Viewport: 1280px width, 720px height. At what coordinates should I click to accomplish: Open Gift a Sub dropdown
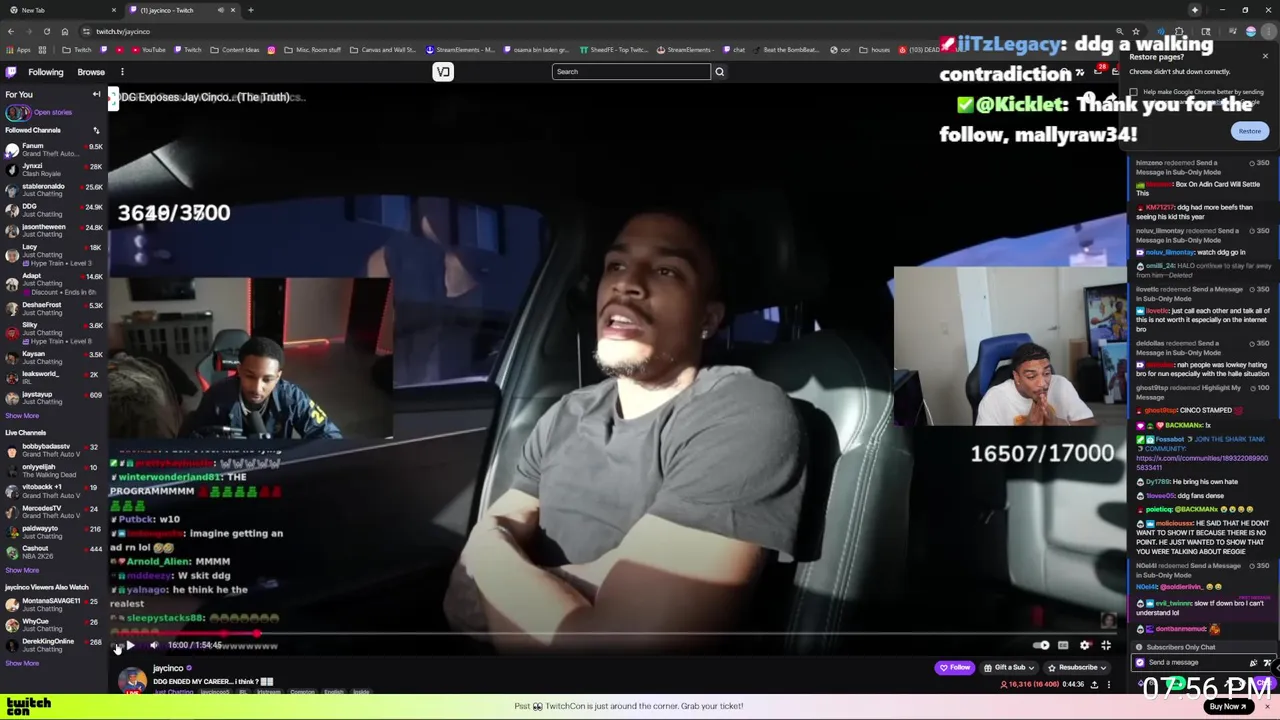click(x=1009, y=667)
